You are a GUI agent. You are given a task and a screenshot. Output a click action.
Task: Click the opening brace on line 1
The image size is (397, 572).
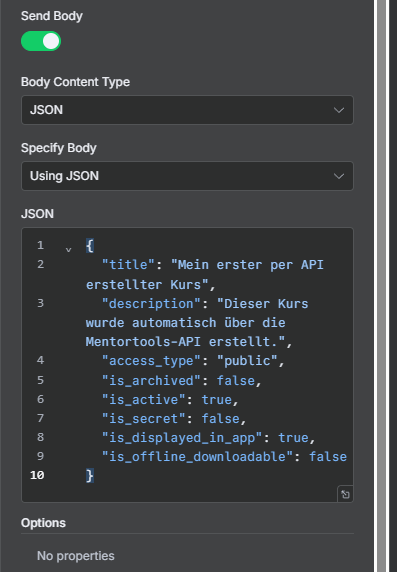[90, 245]
